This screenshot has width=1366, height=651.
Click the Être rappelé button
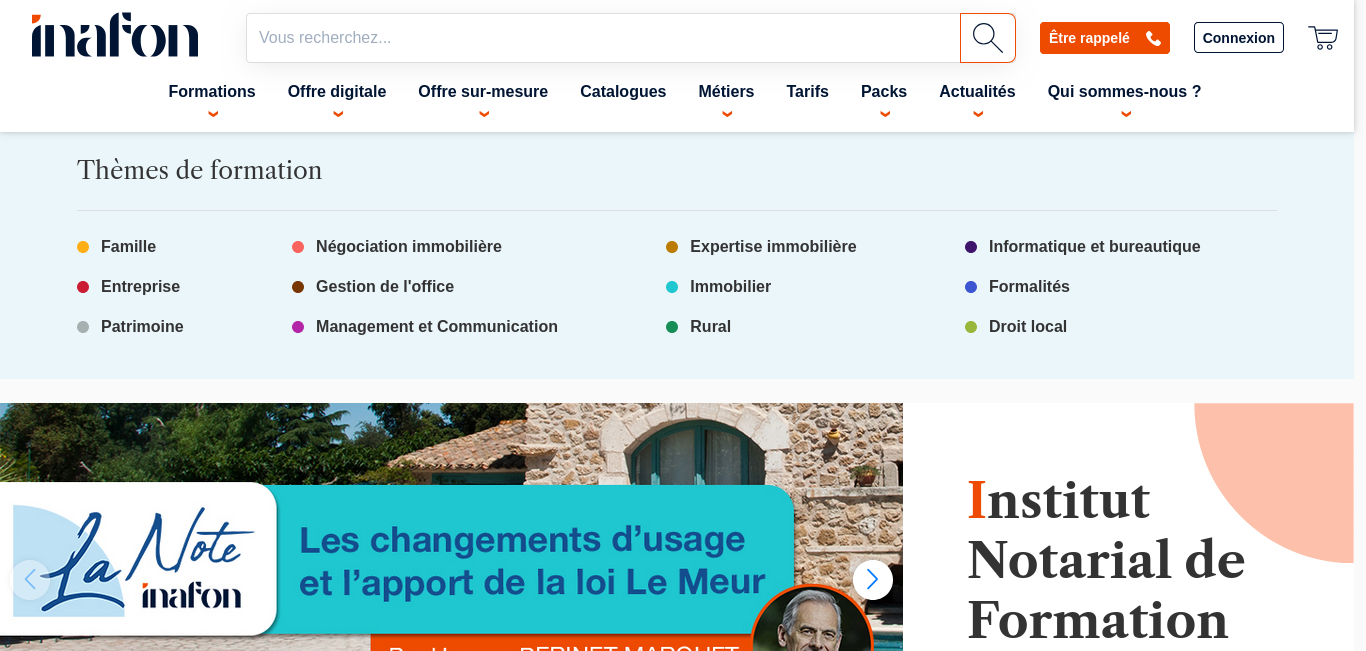point(1105,38)
